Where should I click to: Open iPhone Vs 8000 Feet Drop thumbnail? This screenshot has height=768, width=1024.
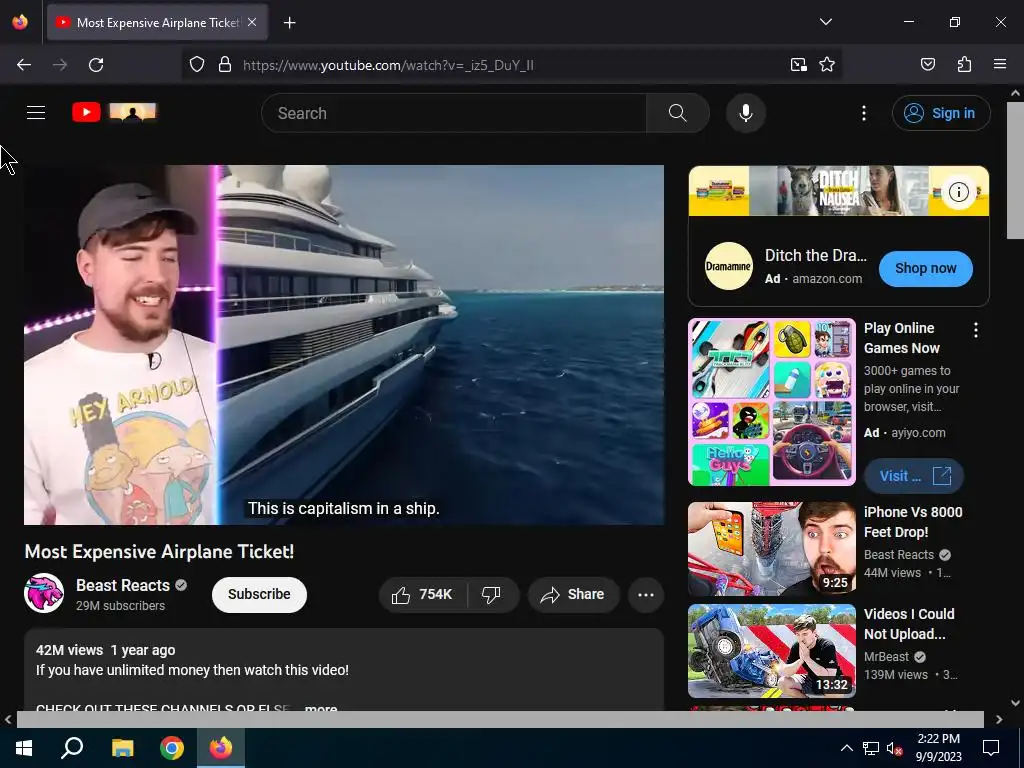(771, 549)
